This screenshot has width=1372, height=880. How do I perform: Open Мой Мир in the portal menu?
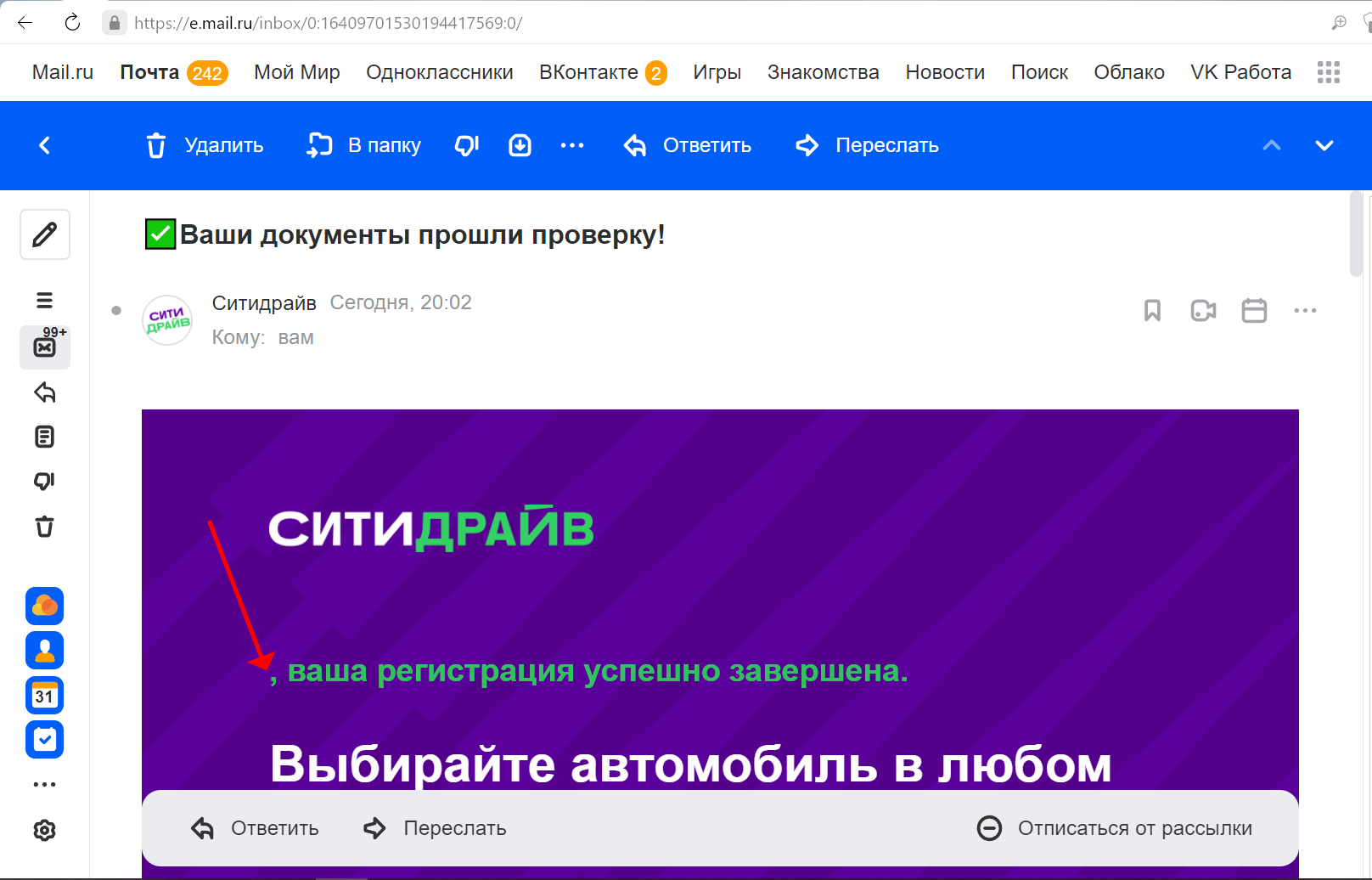click(x=297, y=72)
